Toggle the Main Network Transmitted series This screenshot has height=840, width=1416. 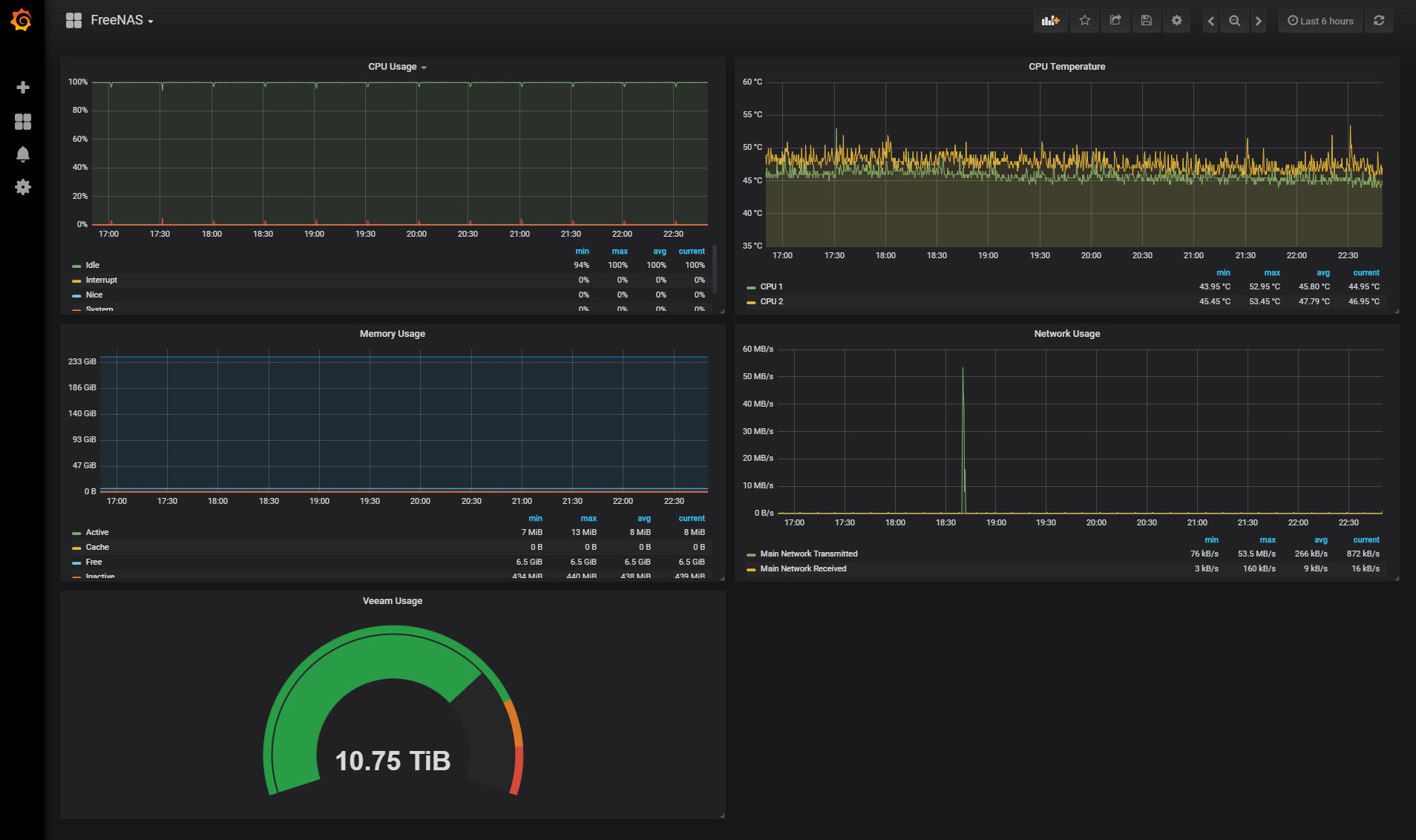click(808, 554)
